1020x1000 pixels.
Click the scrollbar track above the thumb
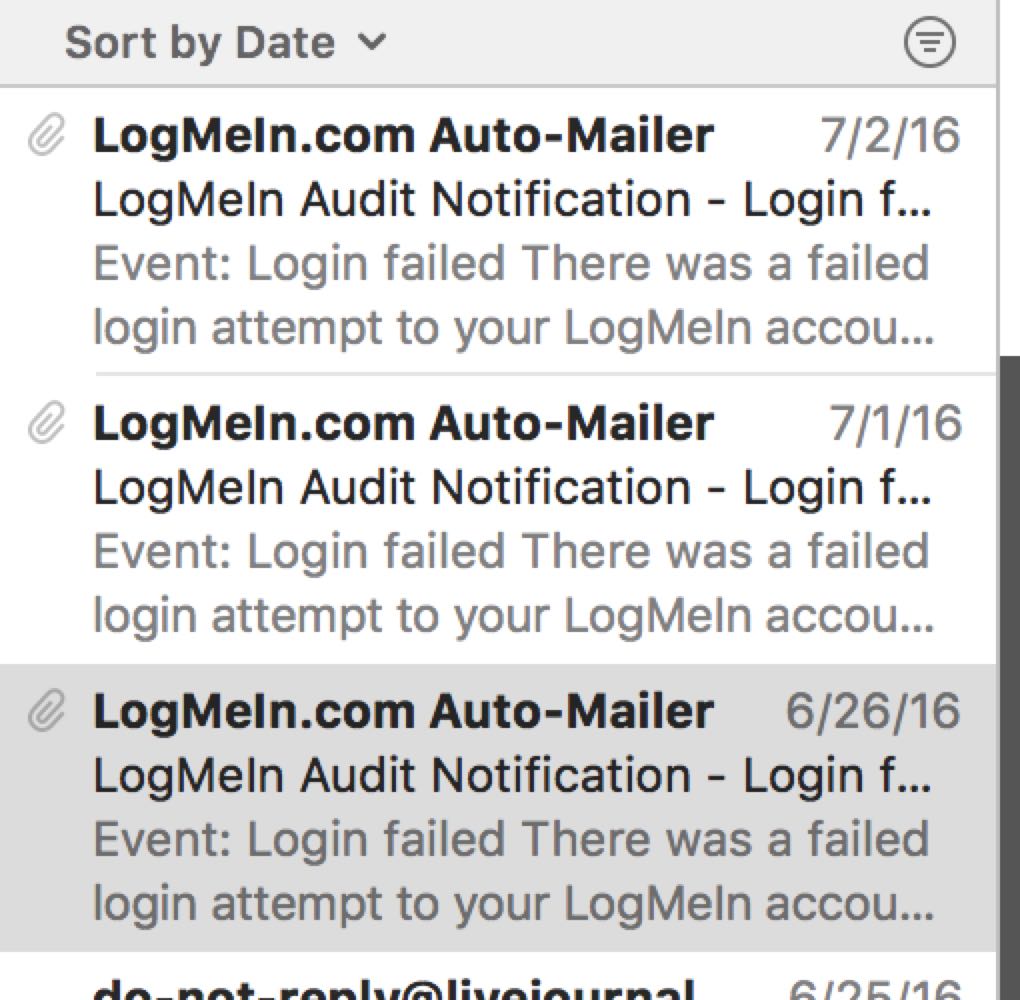(1009, 178)
